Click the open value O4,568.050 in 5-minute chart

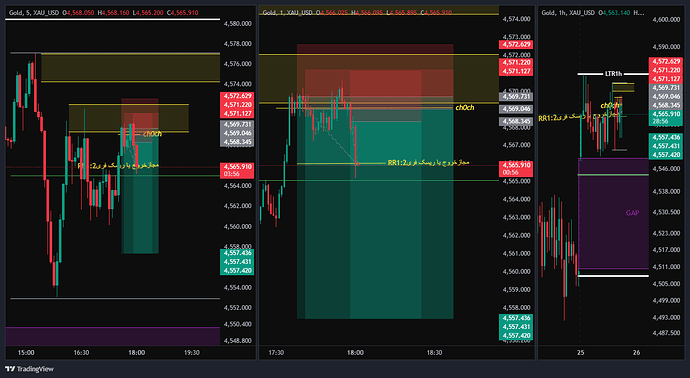78,13
